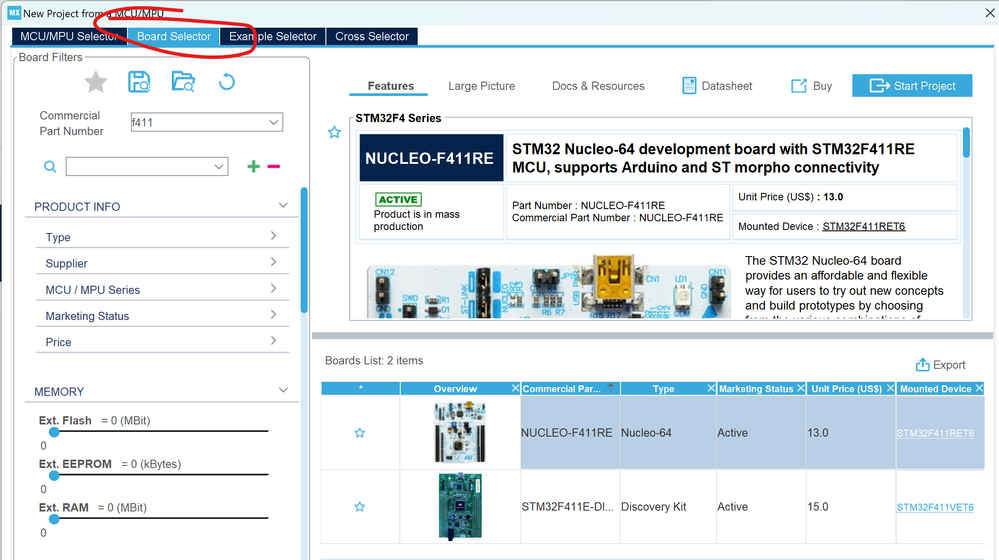Image resolution: width=999 pixels, height=560 pixels.
Task: Remove the Type column via its X
Action: click(711, 388)
